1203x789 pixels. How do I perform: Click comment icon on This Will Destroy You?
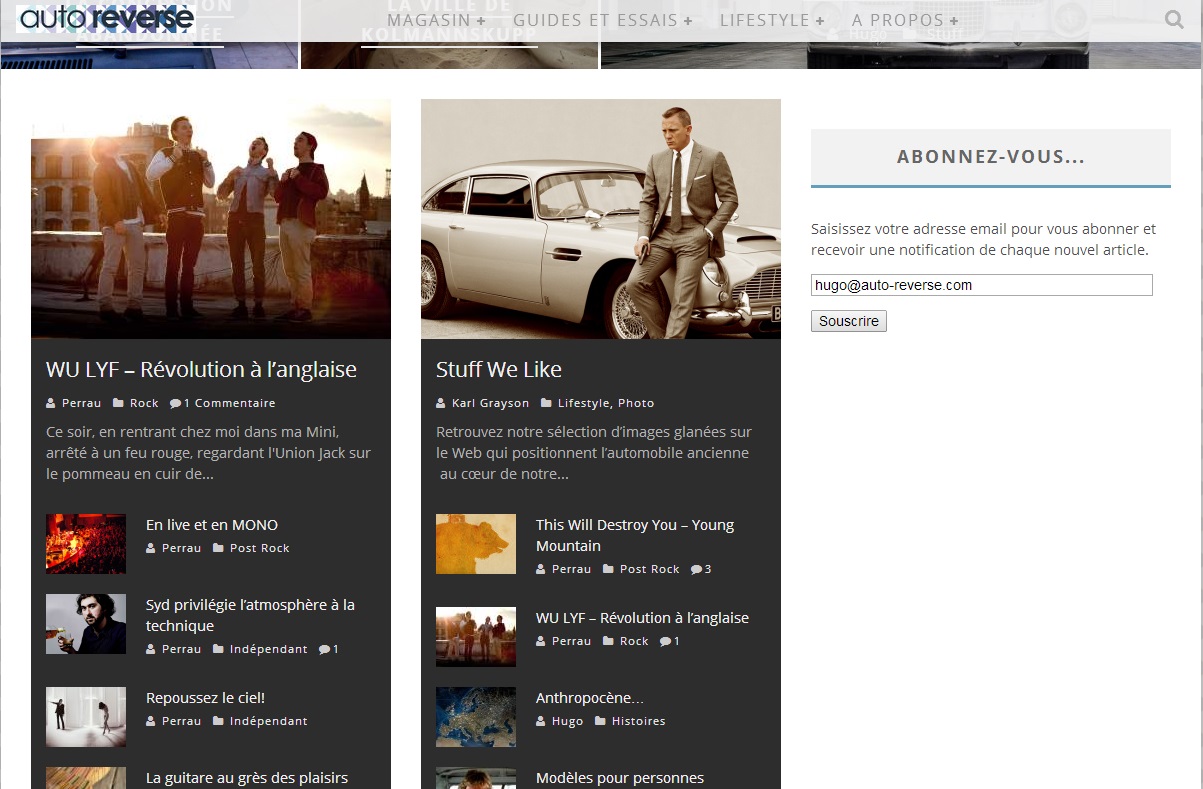coord(696,569)
